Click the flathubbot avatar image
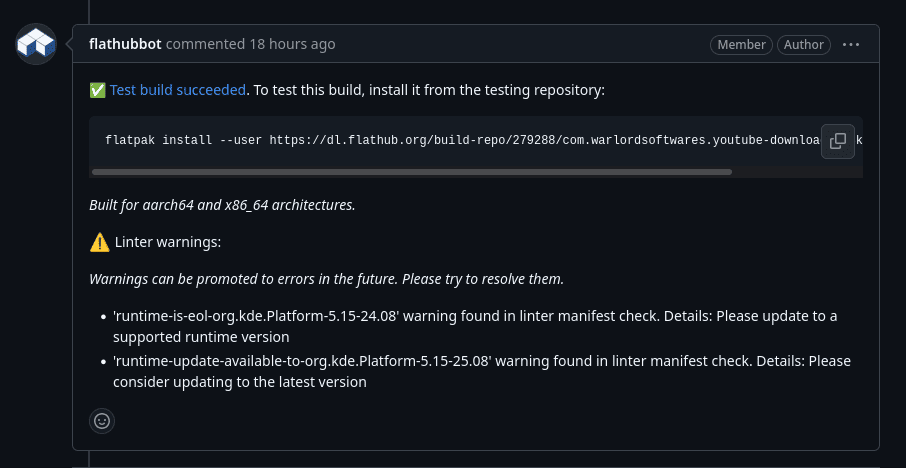906x468 pixels. (36, 45)
